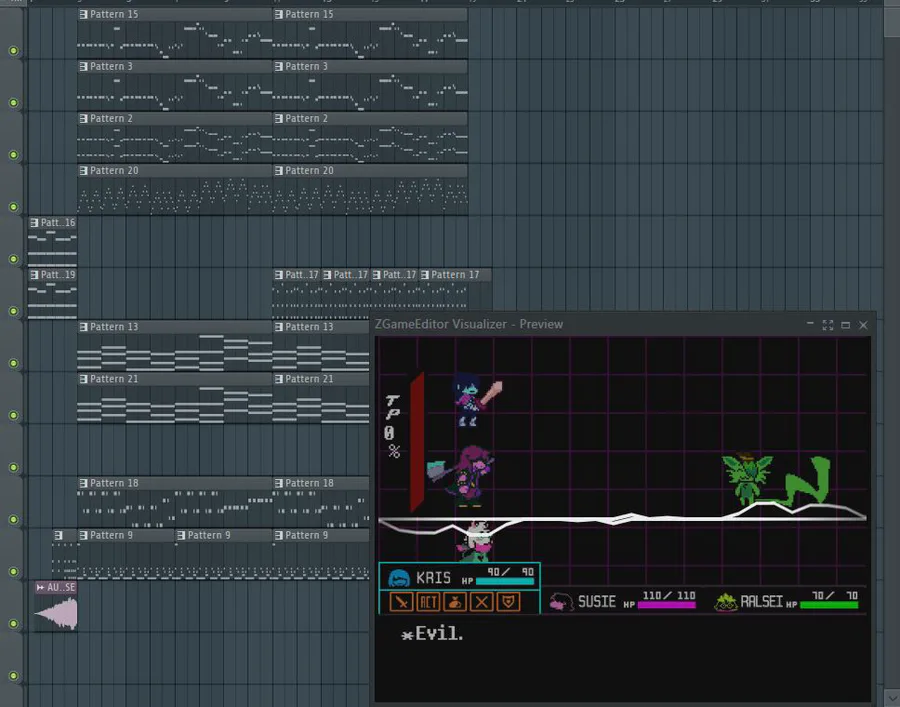Click Ralsei's head icon in the party panel
This screenshot has height=707, width=900.
[726, 601]
